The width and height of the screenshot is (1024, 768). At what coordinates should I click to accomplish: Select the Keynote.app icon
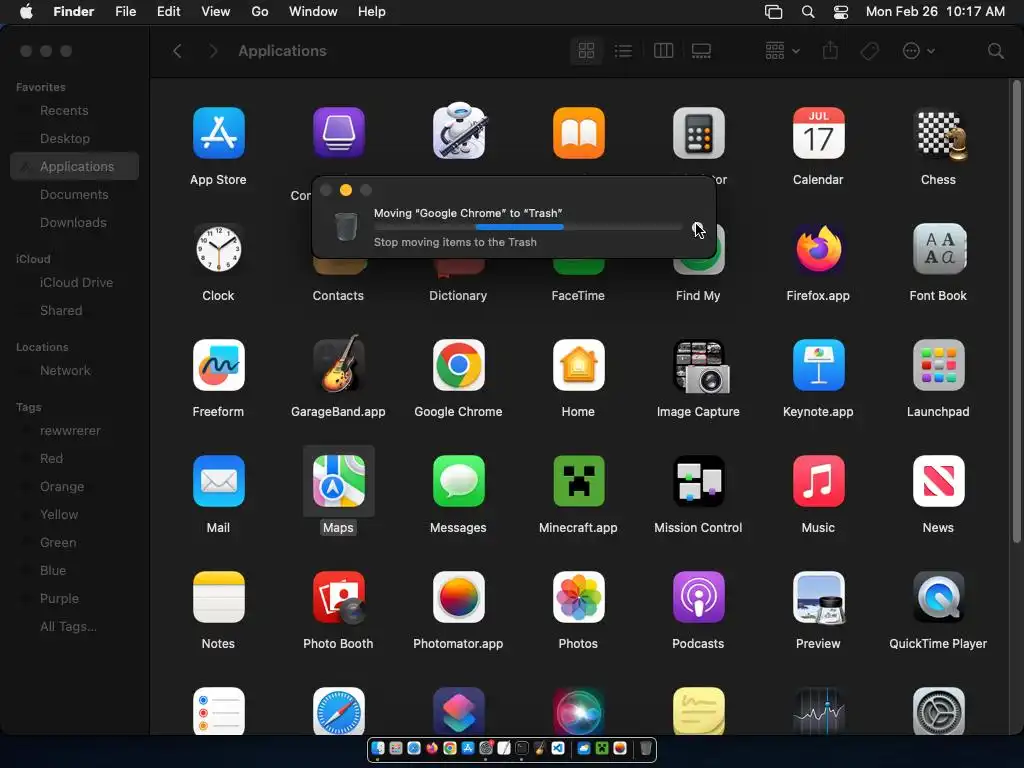[x=818, y=365]
